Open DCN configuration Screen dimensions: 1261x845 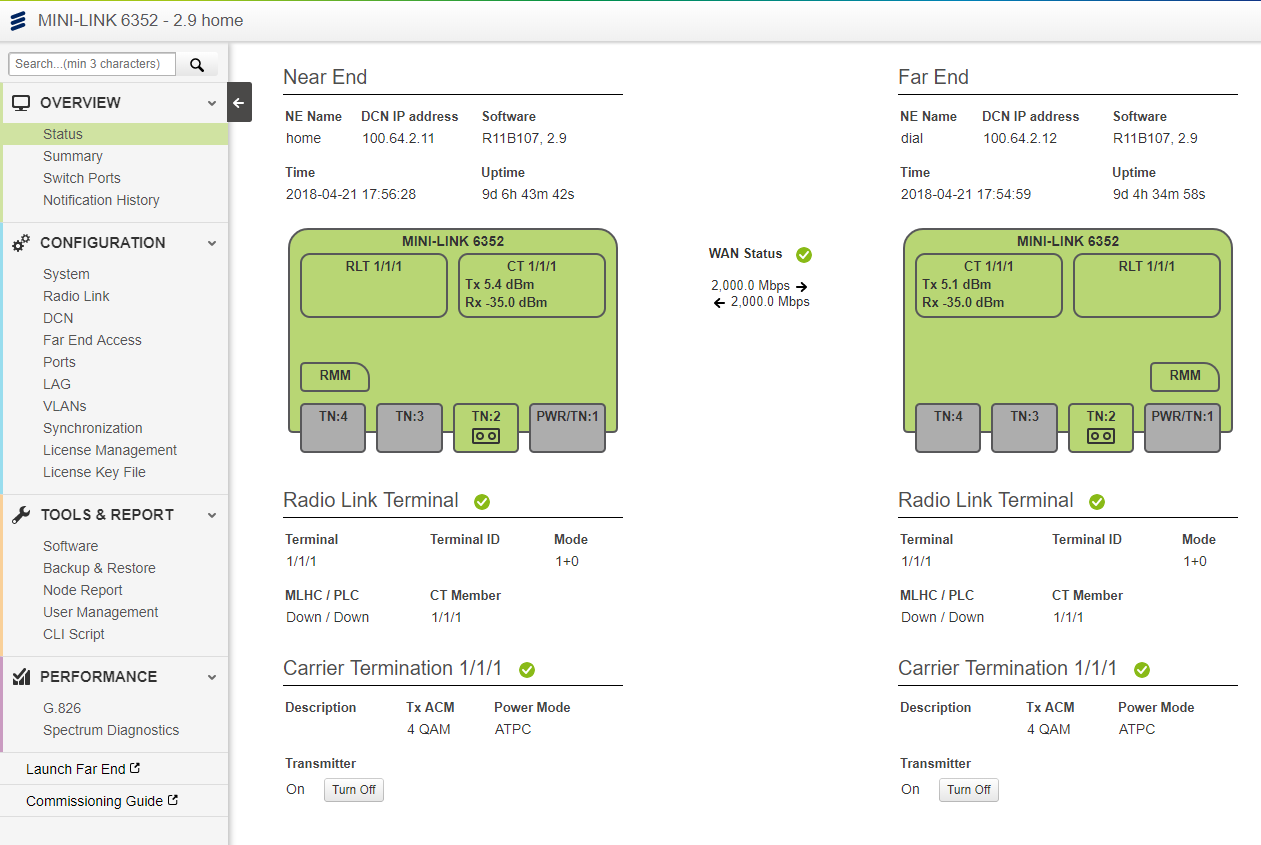[x=58, y=318]
